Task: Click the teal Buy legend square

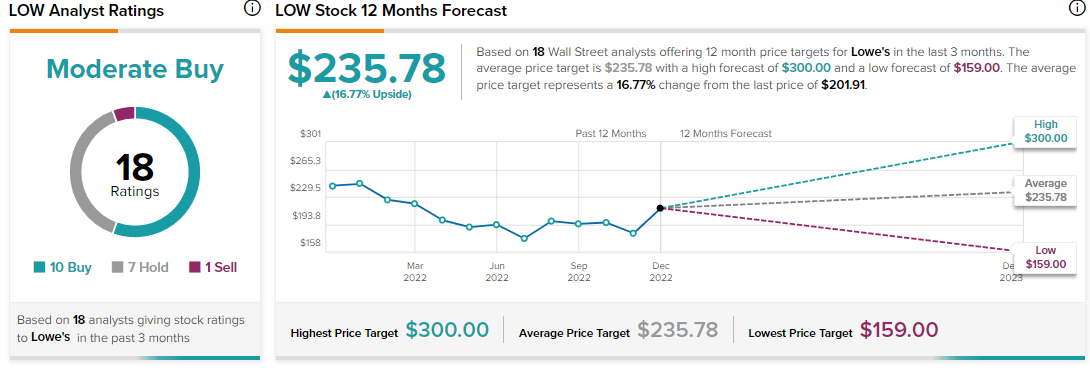Action: coord(39,267)
